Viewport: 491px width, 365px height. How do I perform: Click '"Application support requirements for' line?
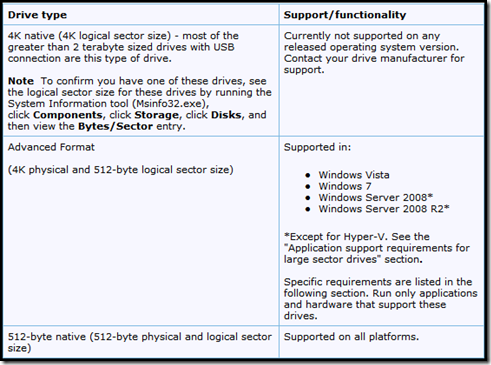click(376, 248)
